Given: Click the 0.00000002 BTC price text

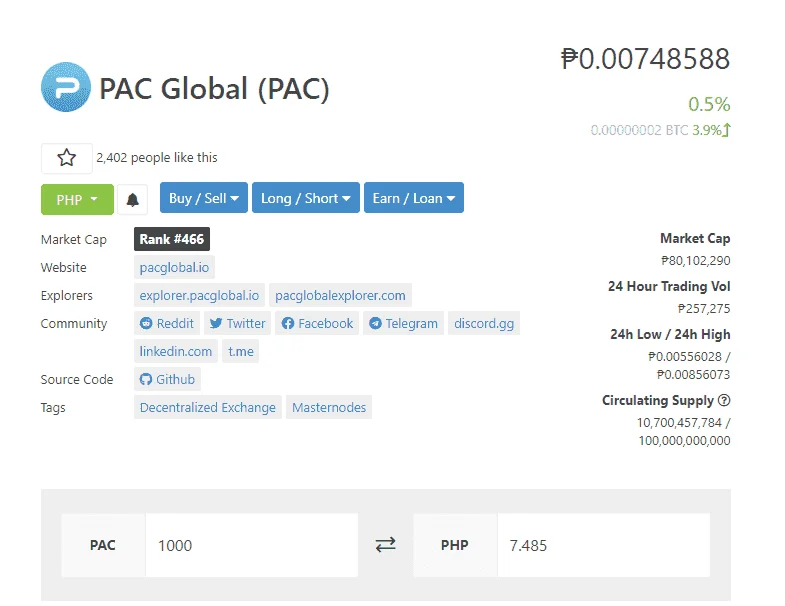Looking at the screenshot, I should click(x=639, y=130).
